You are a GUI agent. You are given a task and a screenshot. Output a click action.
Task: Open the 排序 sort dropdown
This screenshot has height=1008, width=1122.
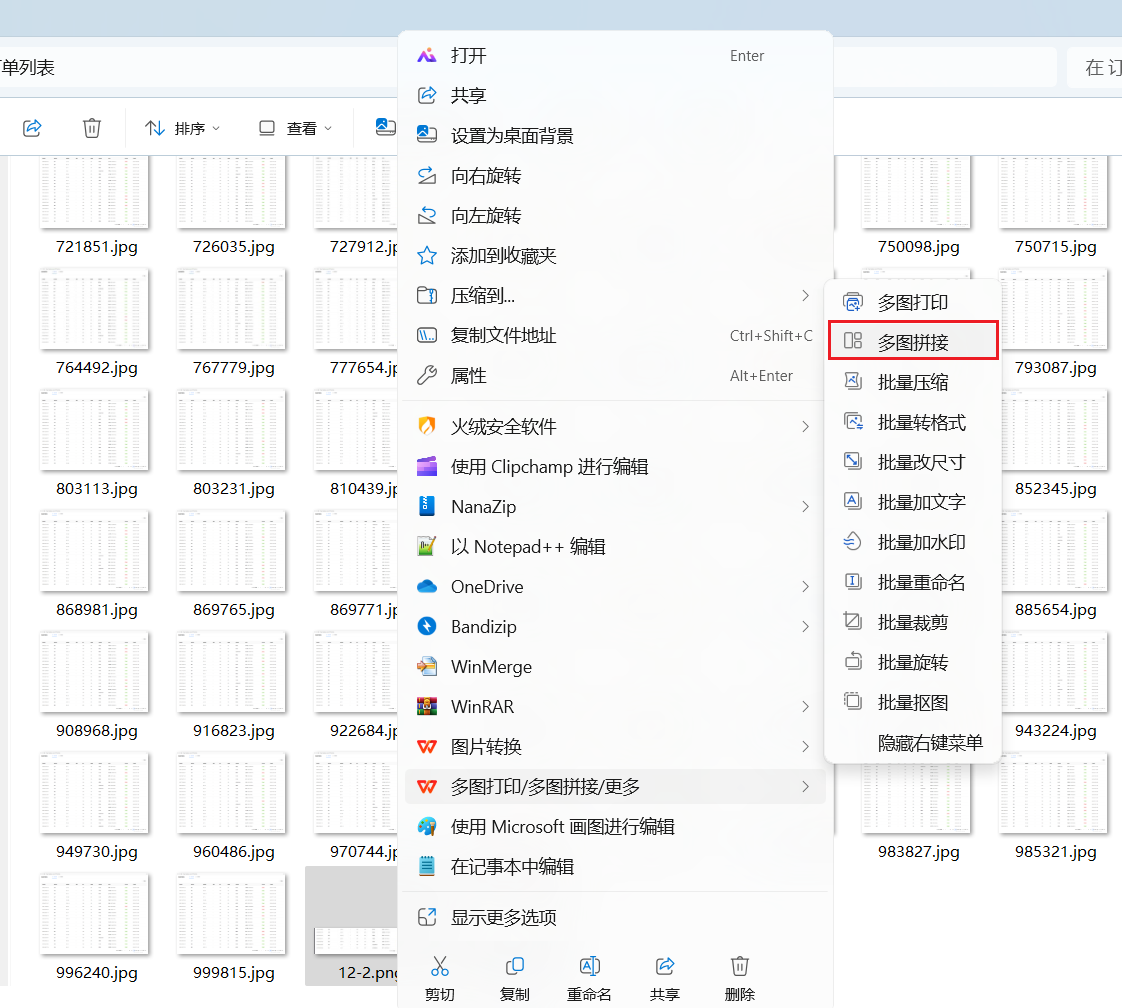183,128
